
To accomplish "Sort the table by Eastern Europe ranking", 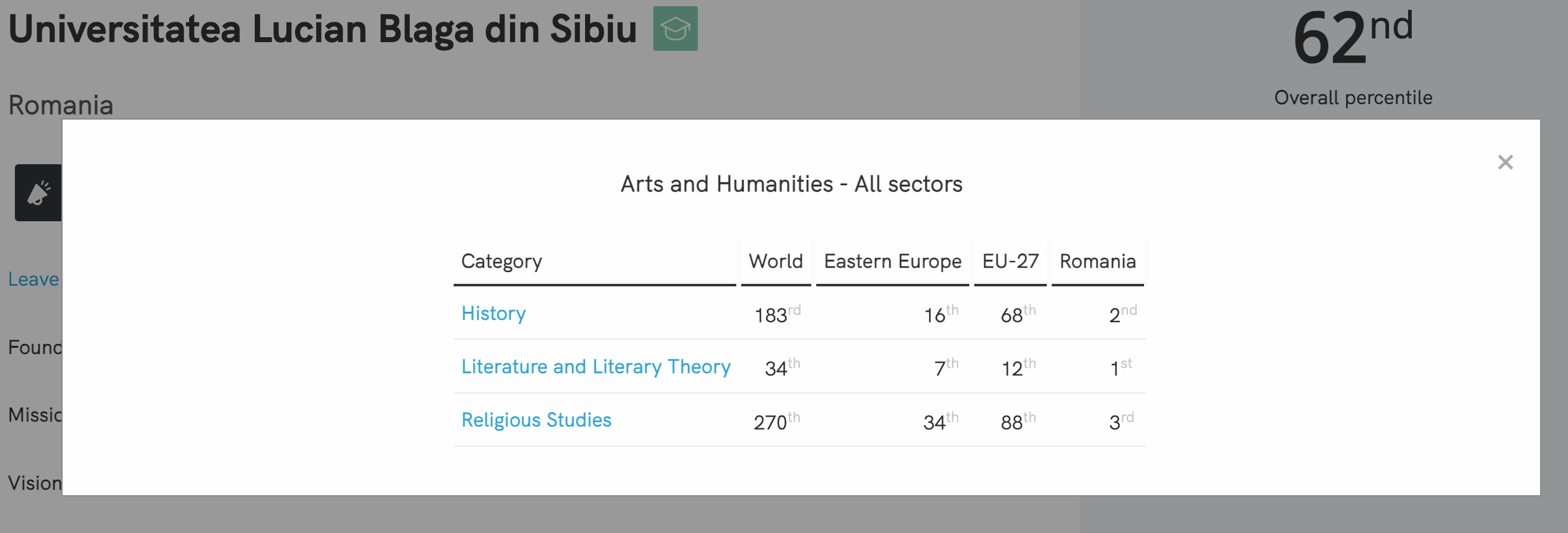I will pos(892,262).
